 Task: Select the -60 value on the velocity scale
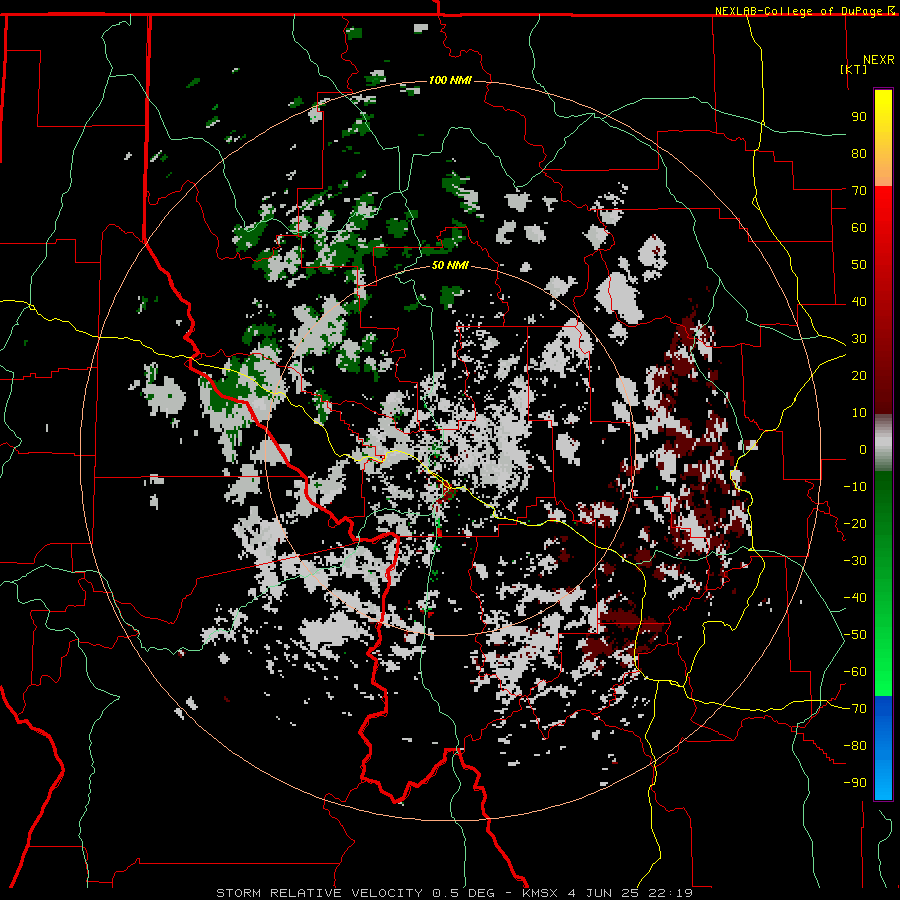(x=855, y=672)
